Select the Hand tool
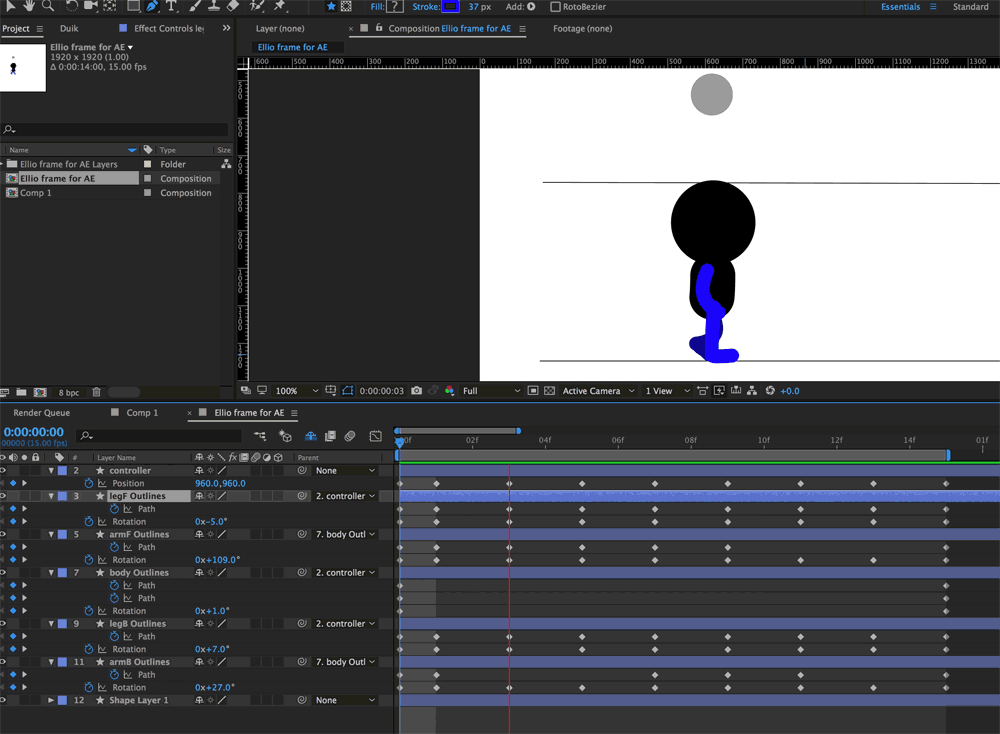This screenshot has width=1000, height=734. [x=27, y=8]
